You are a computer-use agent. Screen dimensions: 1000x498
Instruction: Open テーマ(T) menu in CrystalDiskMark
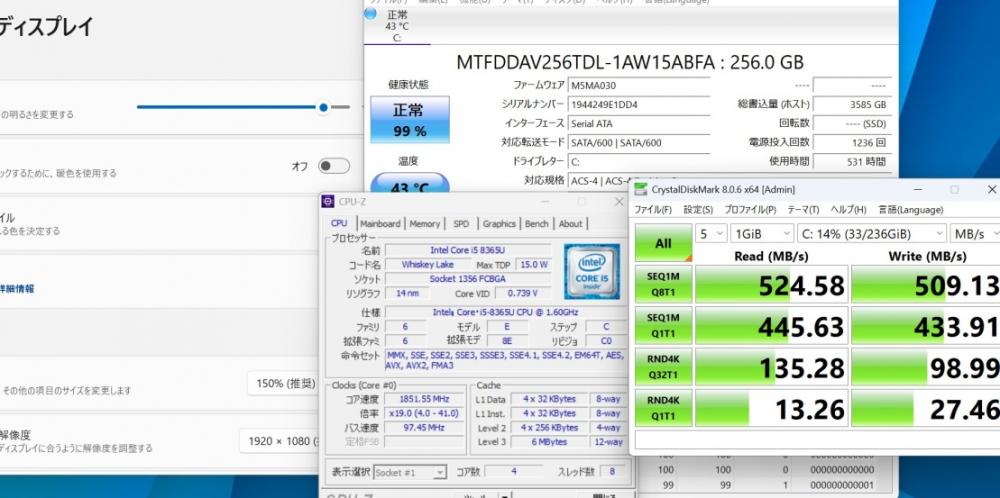coord(803,210)
